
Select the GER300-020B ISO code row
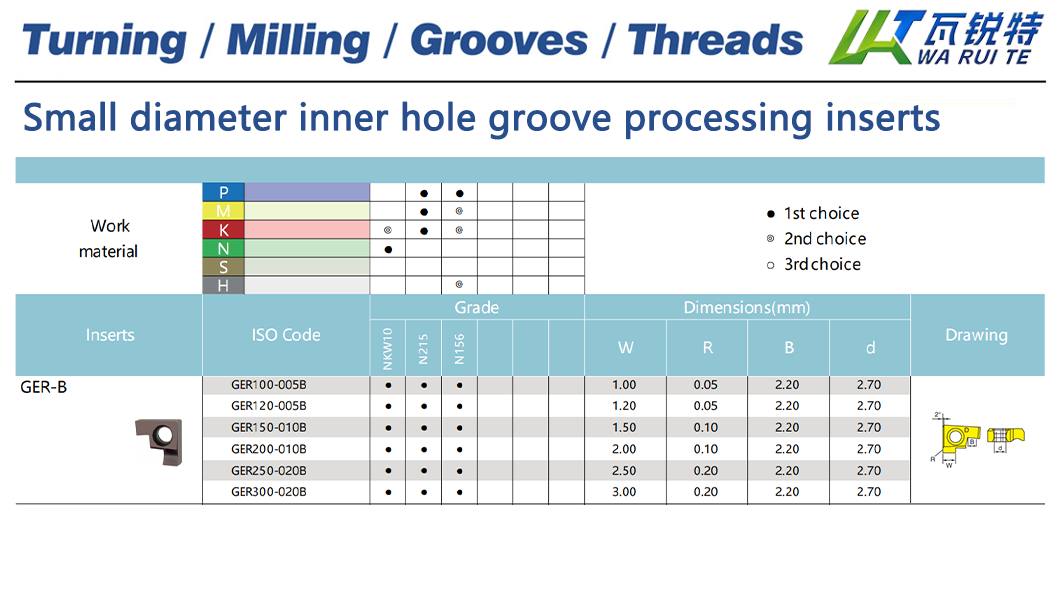click(269, 492)
